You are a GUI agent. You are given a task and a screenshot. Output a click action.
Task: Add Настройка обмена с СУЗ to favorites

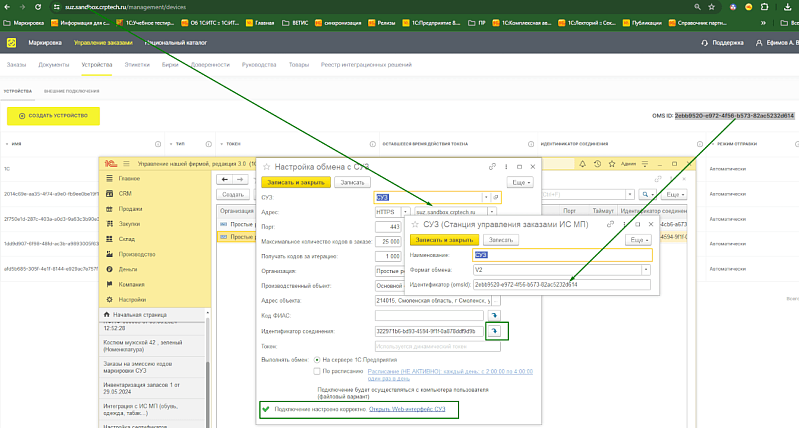pos(266,167)
